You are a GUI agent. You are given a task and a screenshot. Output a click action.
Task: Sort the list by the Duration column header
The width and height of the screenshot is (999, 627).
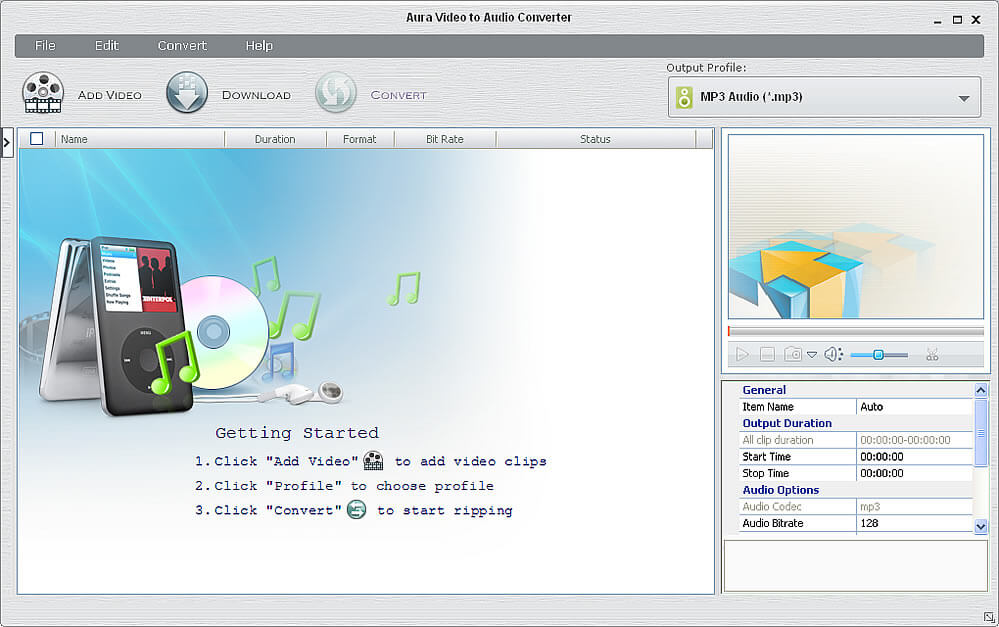click(x=275, y=139)
